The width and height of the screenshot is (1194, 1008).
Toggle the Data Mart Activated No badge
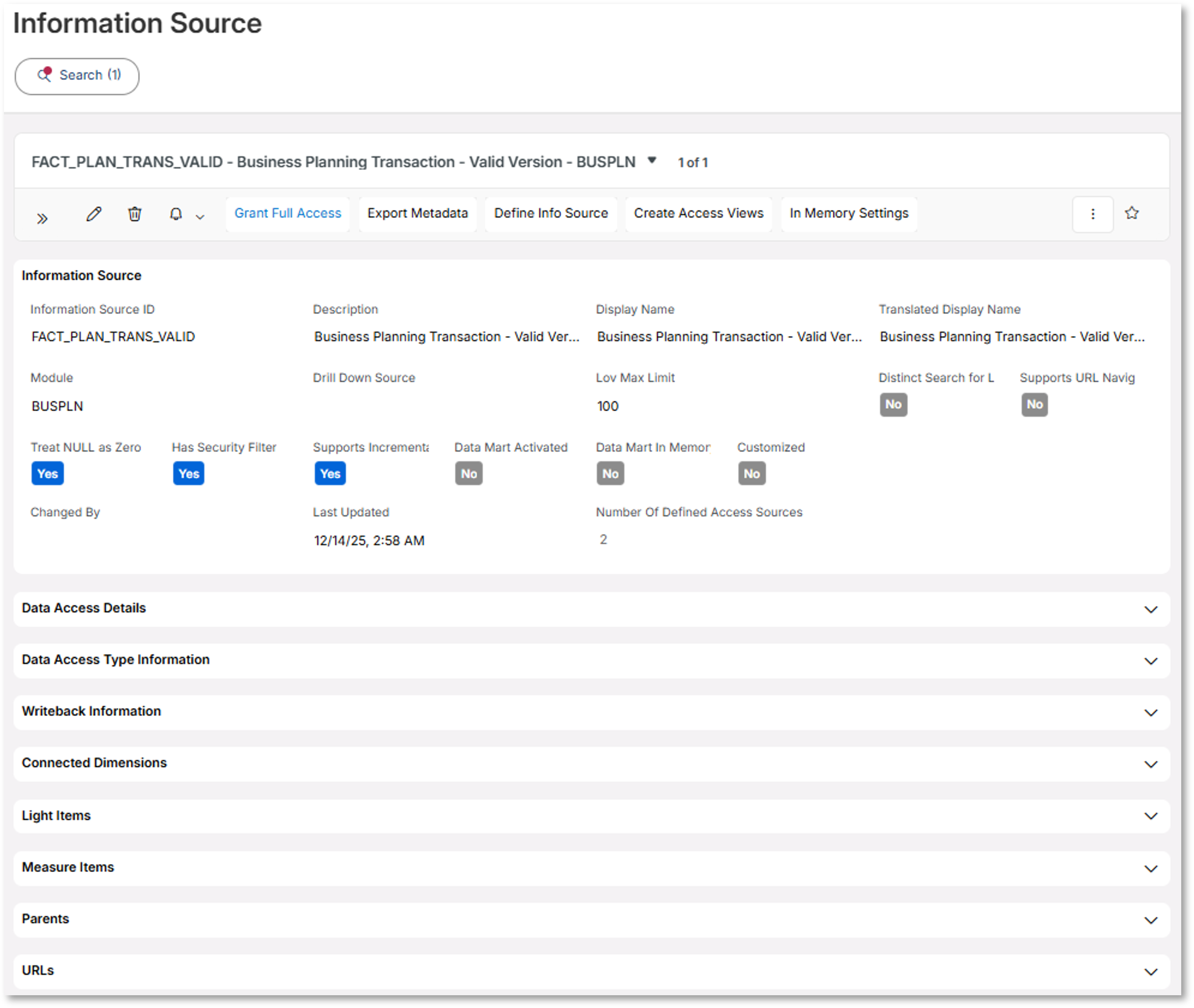(x=469, y=474)
